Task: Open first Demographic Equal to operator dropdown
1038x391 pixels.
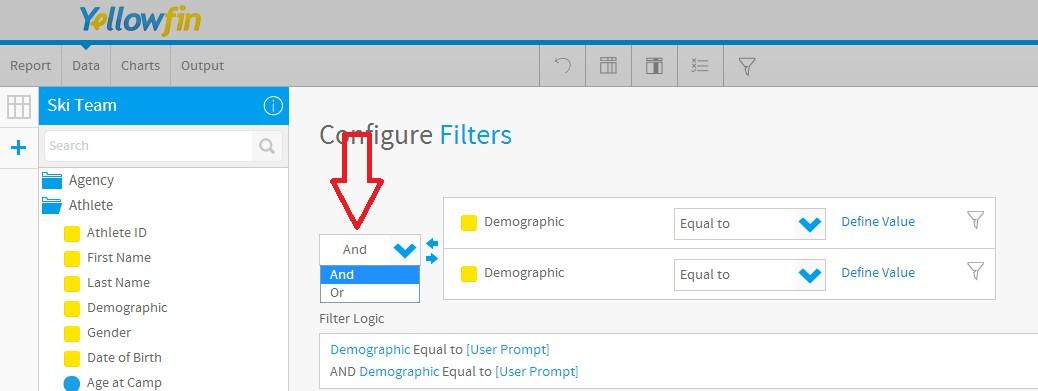Action: click(749, 224)
